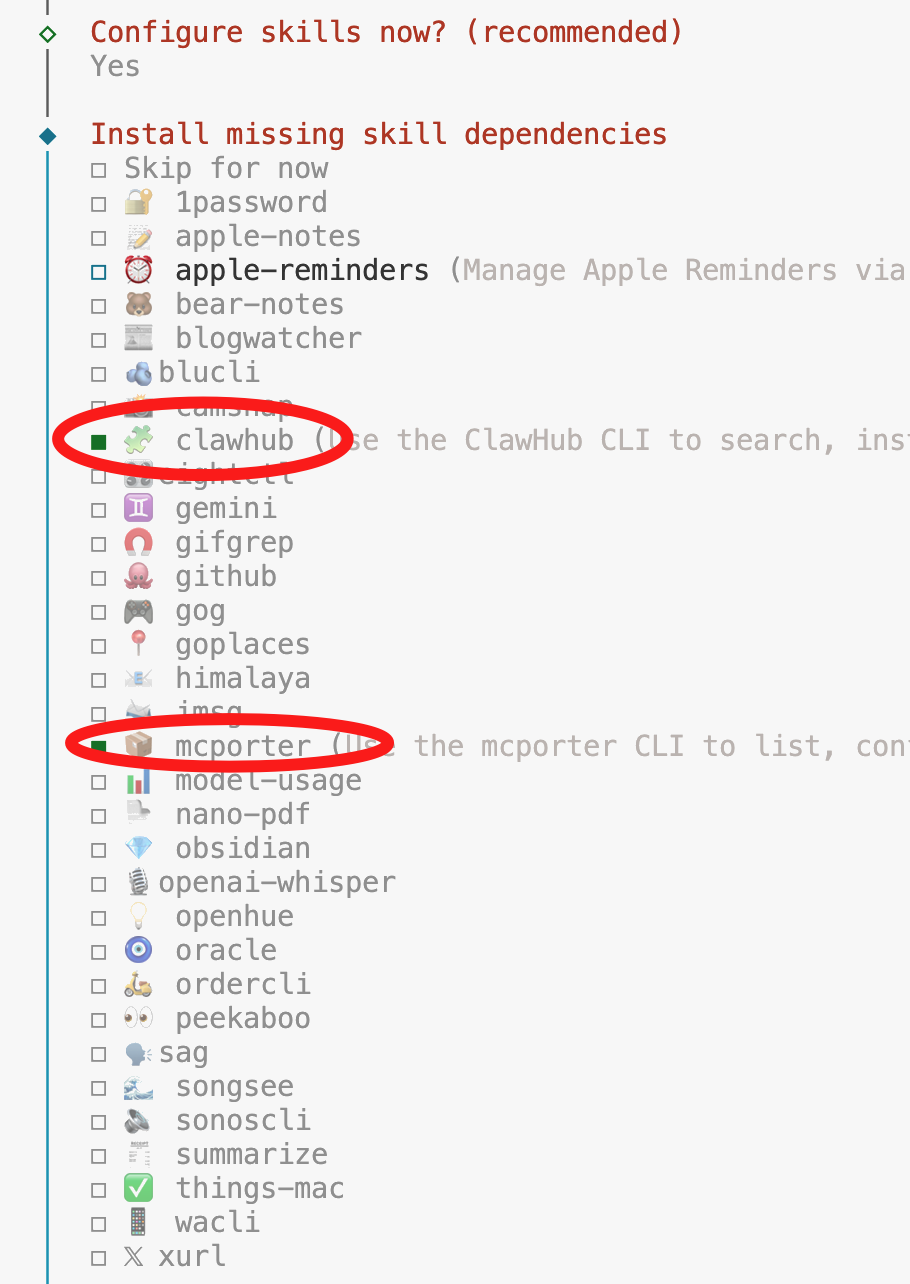Image resolution: width=910 pixels, height=1284 pixels.
Task: Click the octopus icon beside github
Action: coord(138,577)
